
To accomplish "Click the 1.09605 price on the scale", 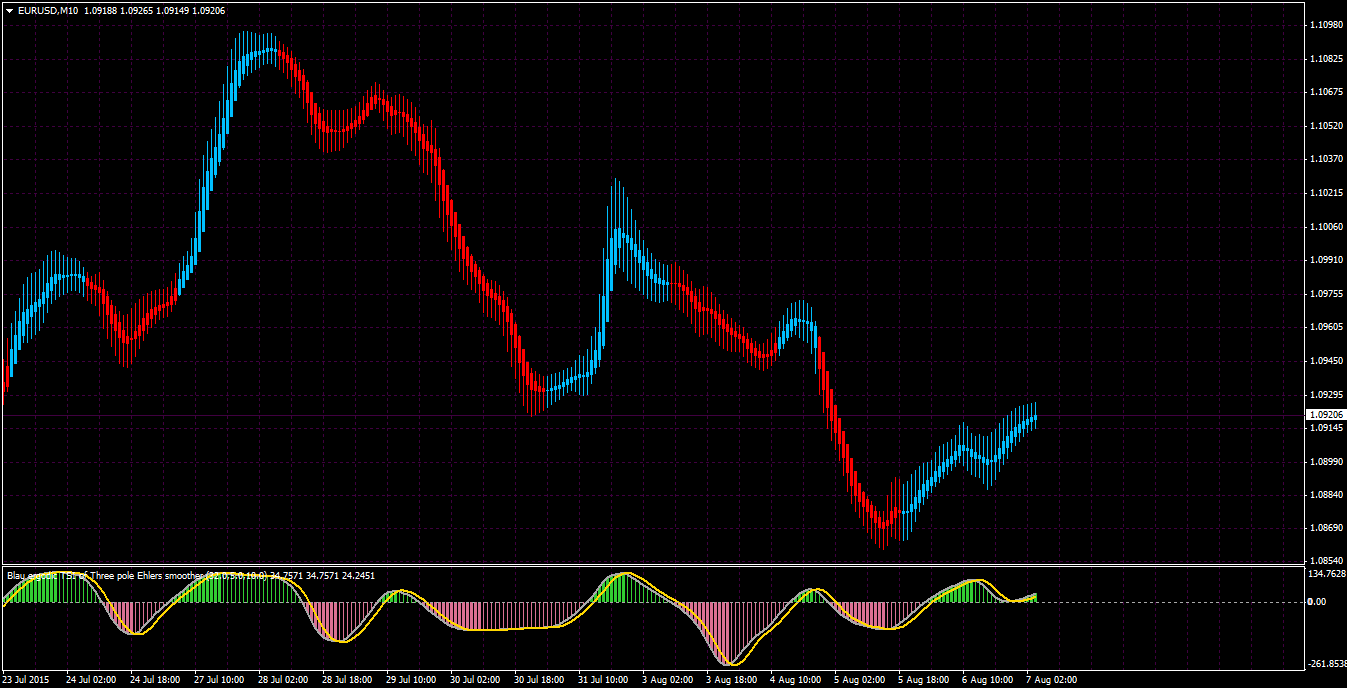I will click(1326, 327).
